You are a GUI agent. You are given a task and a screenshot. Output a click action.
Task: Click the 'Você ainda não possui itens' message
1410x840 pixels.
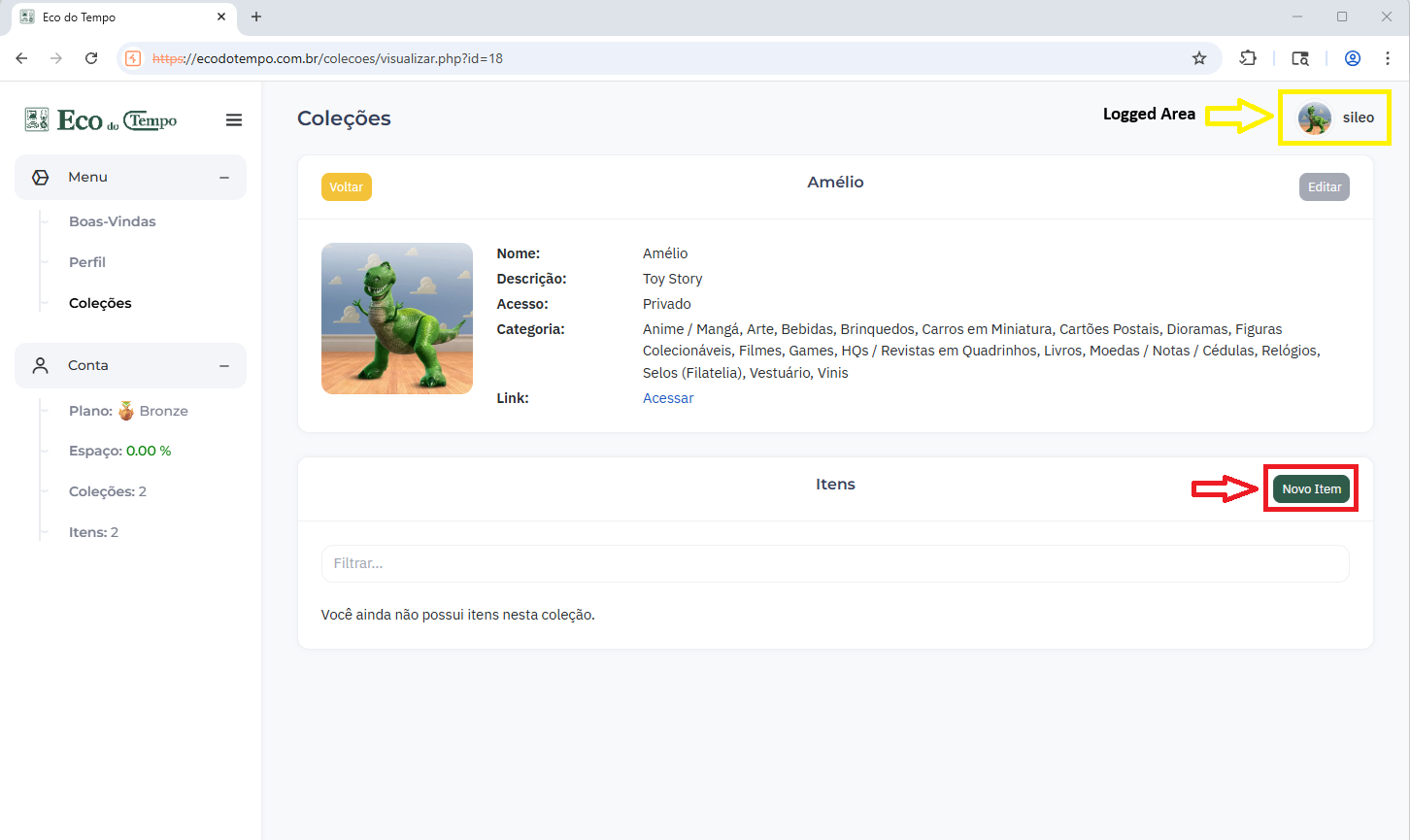(458, 615)
